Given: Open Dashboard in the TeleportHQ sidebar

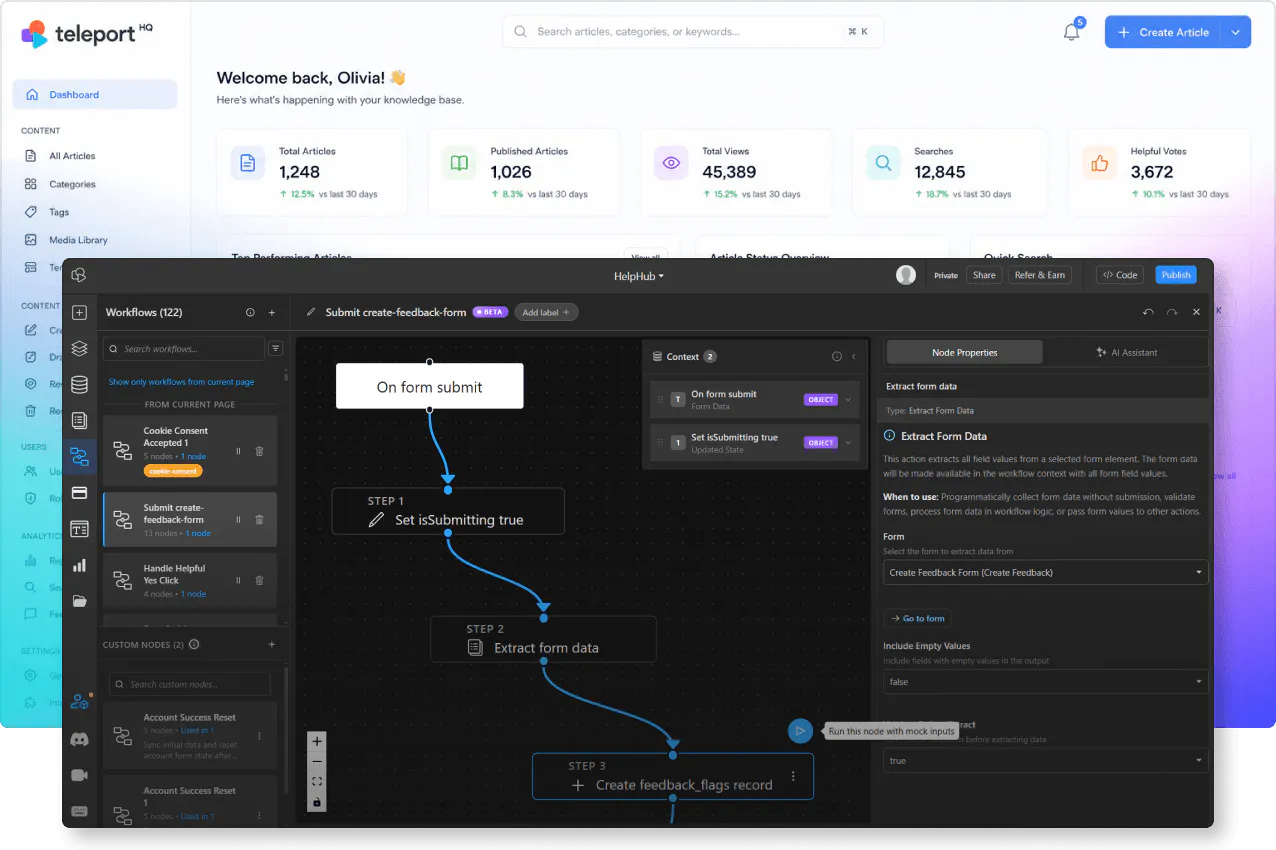Looking at the screenshot, I should [95, 95].
